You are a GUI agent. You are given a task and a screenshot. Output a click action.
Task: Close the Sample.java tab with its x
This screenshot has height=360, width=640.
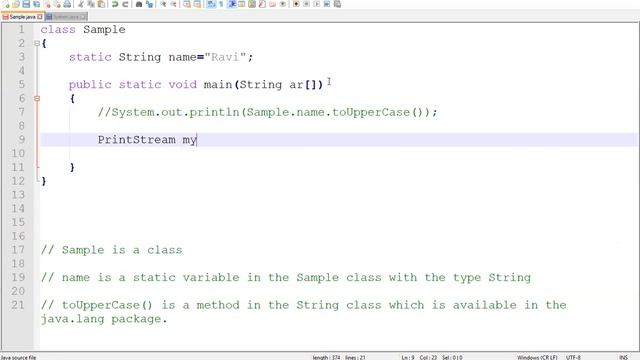pyautogui.click(x=40, y=17)
